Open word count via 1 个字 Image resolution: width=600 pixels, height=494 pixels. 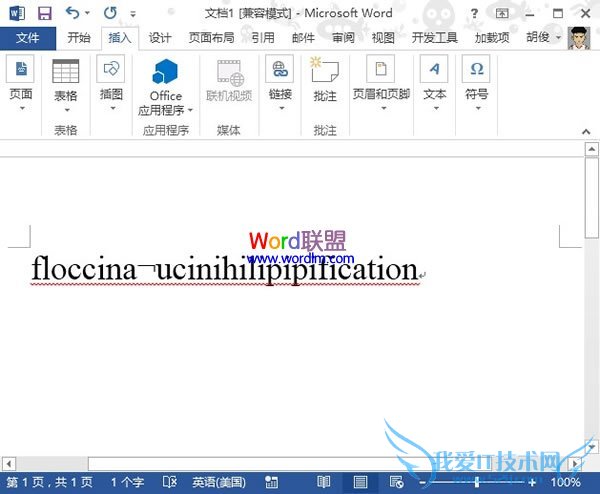click(127, 482)
